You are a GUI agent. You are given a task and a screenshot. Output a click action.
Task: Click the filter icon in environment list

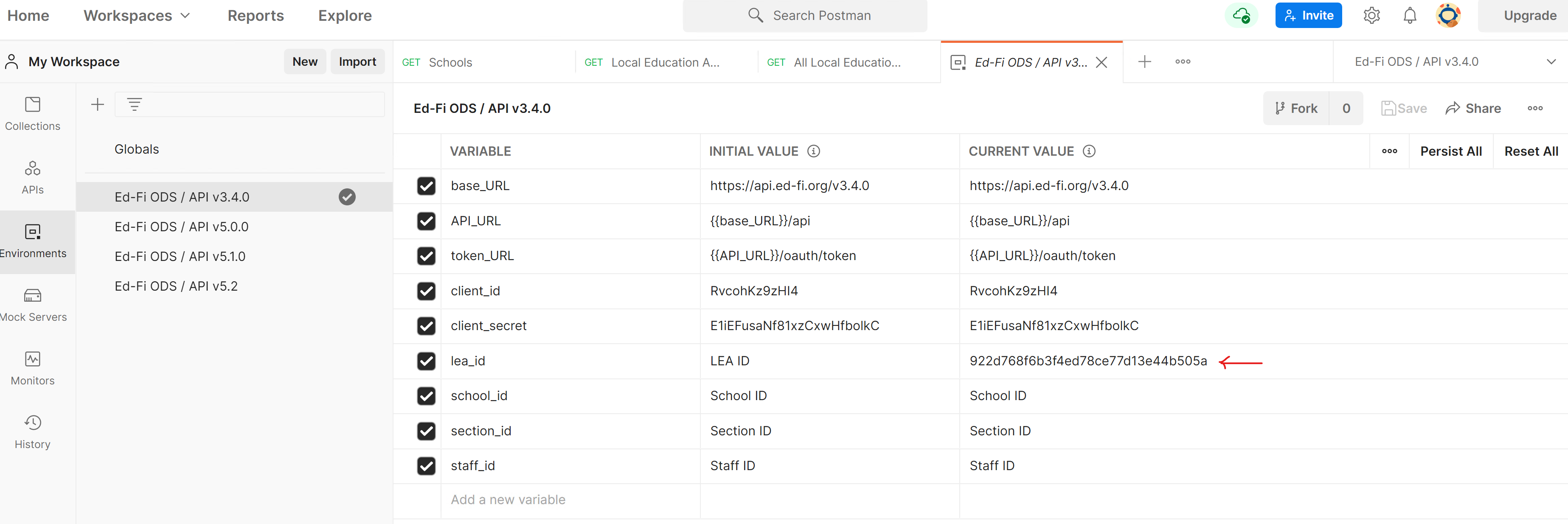135,105
